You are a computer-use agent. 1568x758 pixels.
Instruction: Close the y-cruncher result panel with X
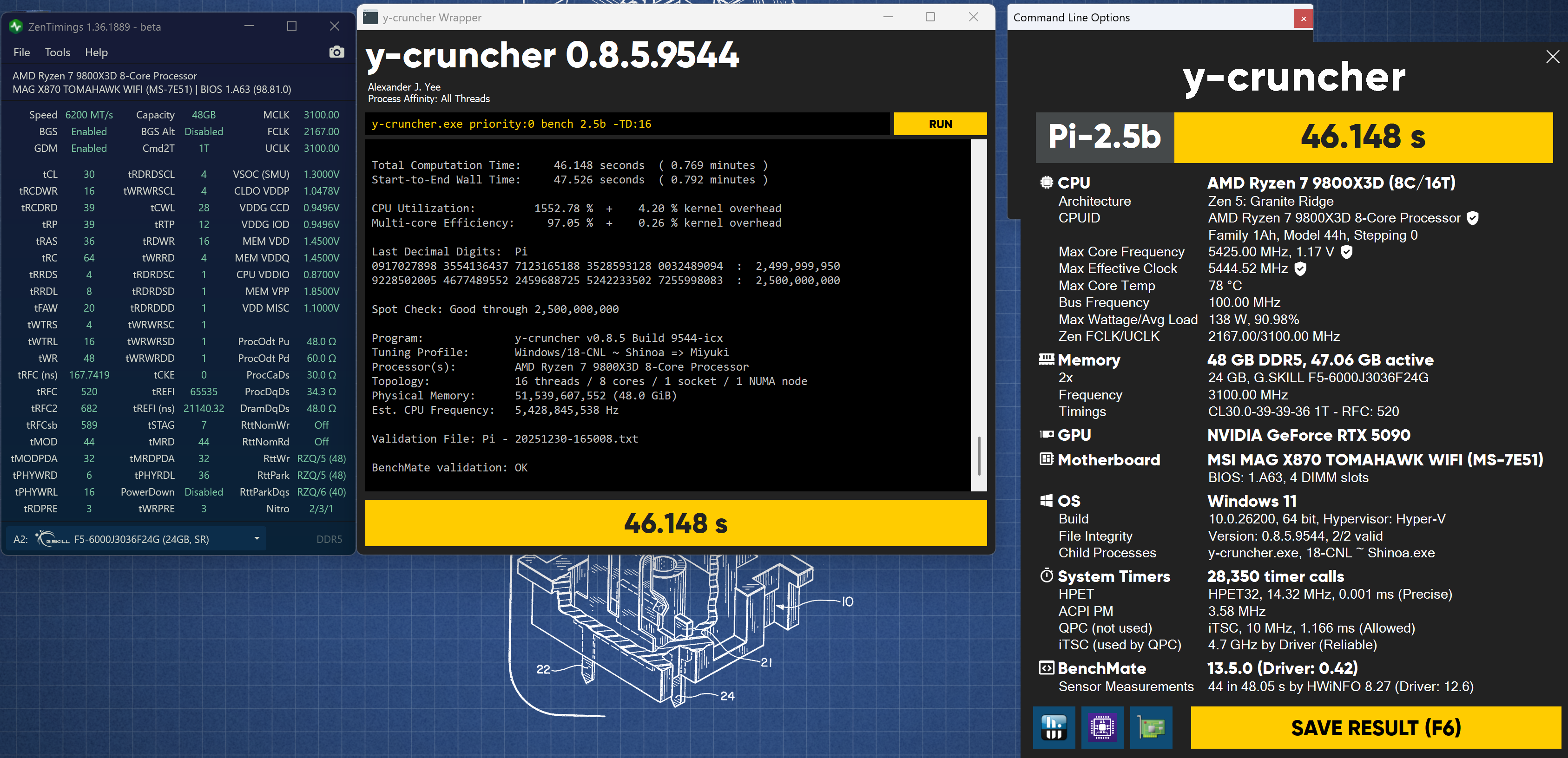point(1553,57)
